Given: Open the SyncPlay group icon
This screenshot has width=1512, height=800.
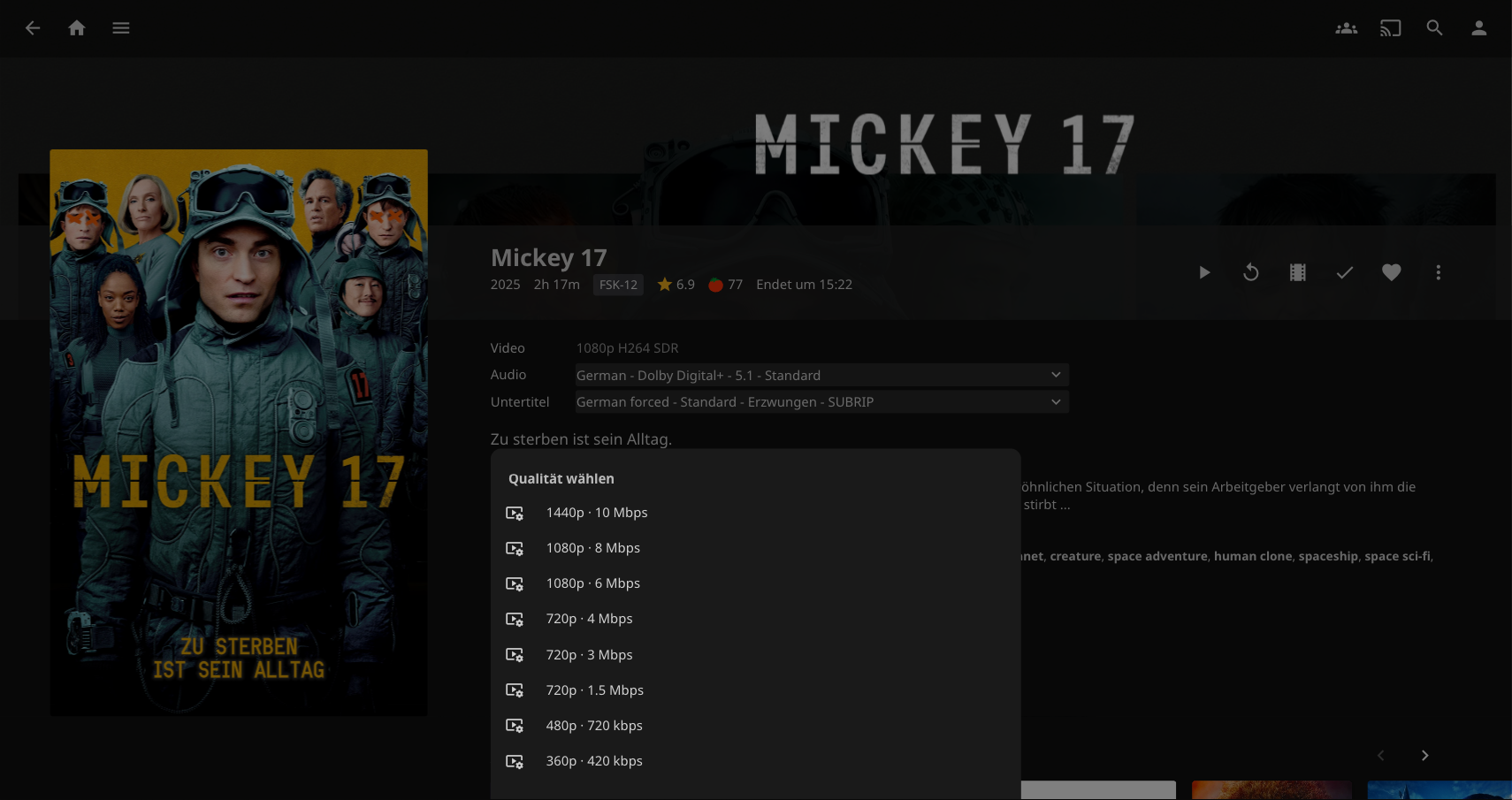Looking at the screenshot, I should pyautogui.click(x=1347, y=28).
